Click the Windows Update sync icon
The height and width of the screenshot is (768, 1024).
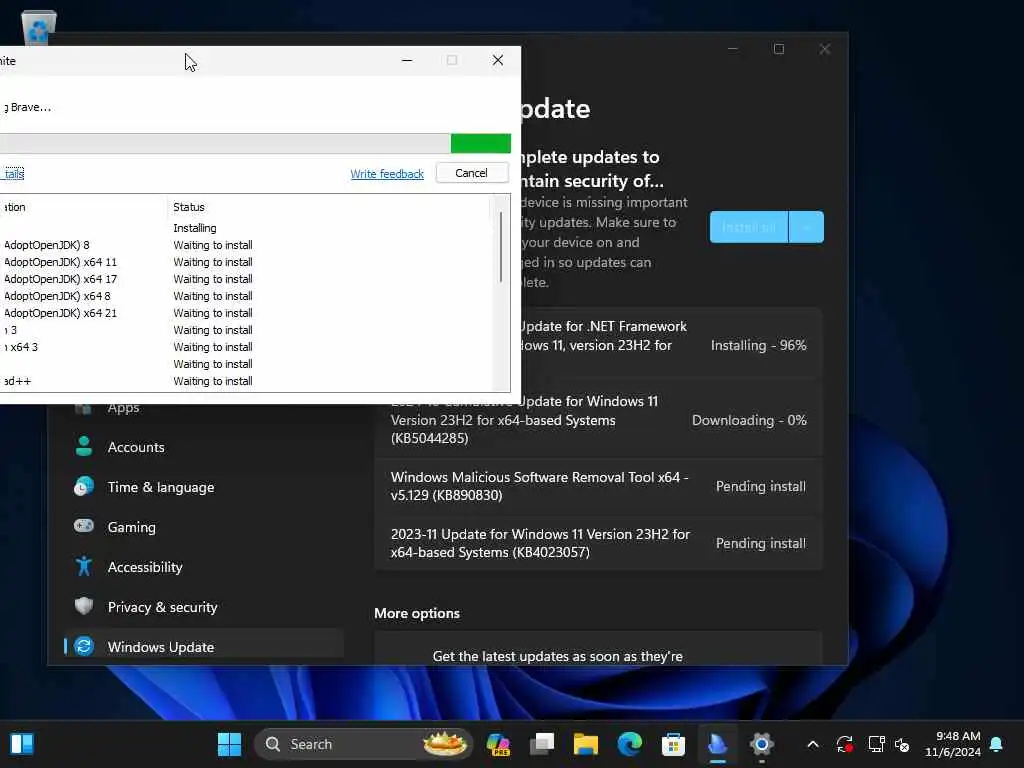point(84,646)
